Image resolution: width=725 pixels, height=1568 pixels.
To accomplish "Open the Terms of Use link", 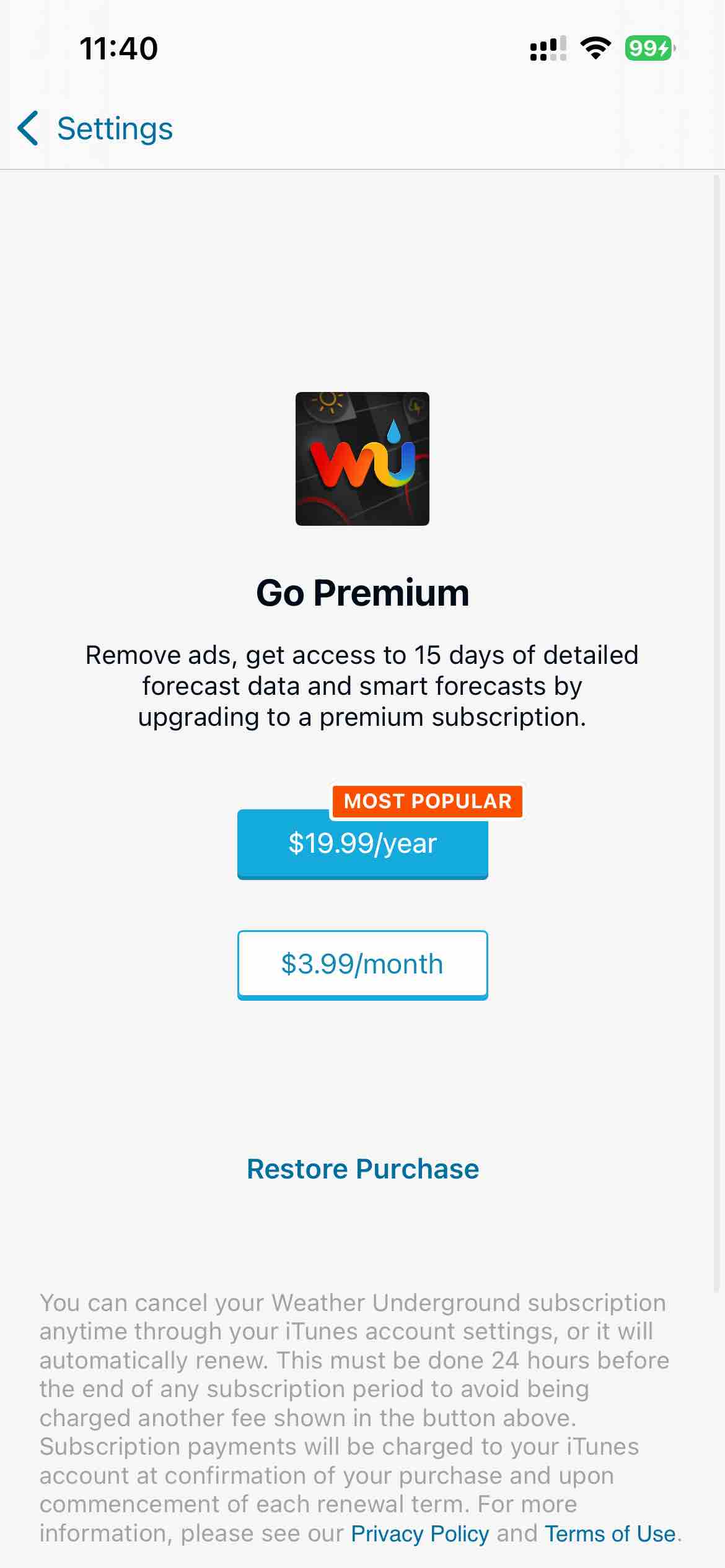I will click(610, 1533).
